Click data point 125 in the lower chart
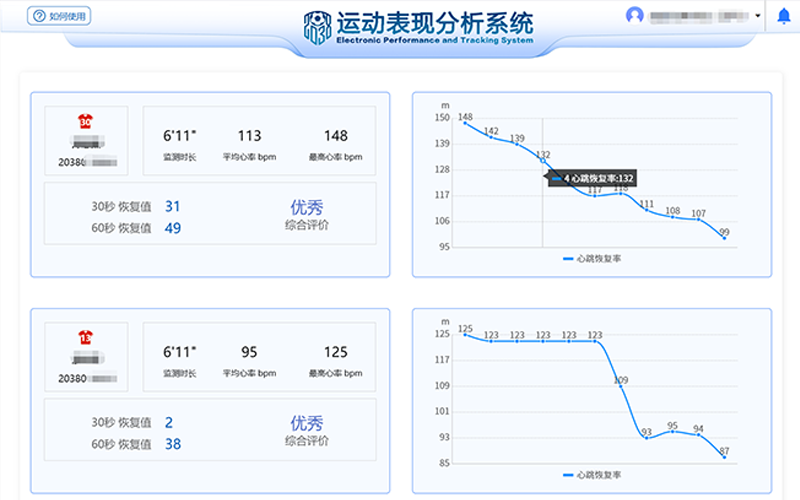This screenshot has width=800, height=500. point(465,335)
